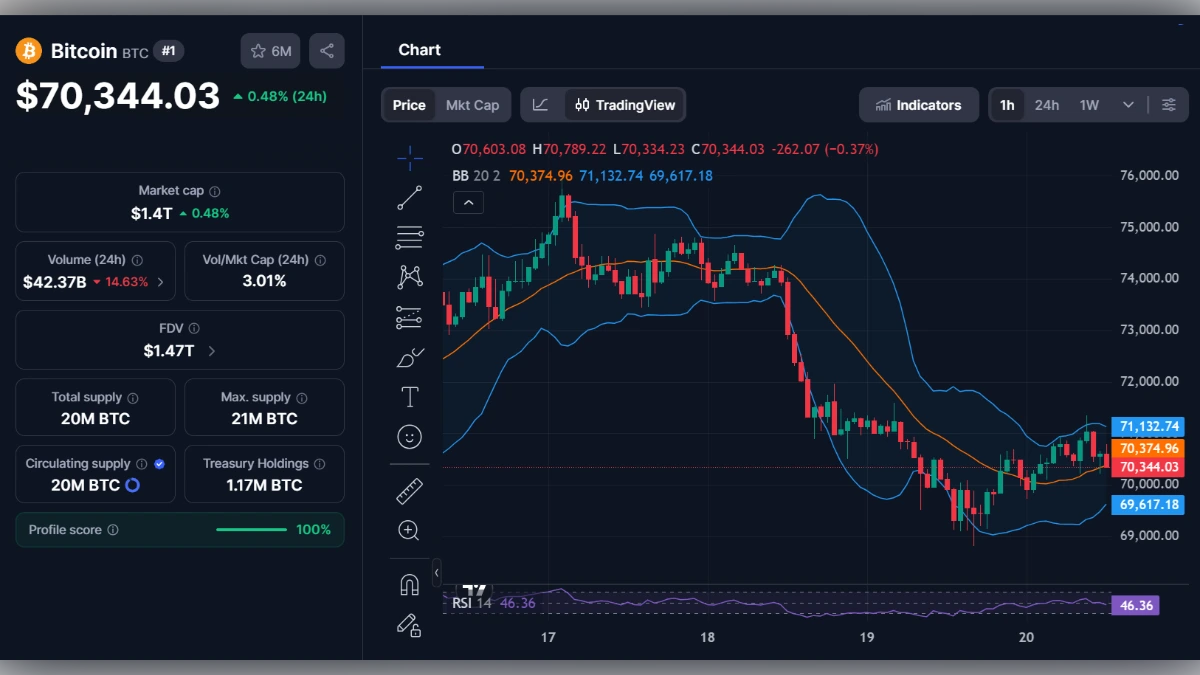Collapse the Bollinger Bands indicator row
The width and height of the screenshot is (1200, 675).
[x=468, y=202]
